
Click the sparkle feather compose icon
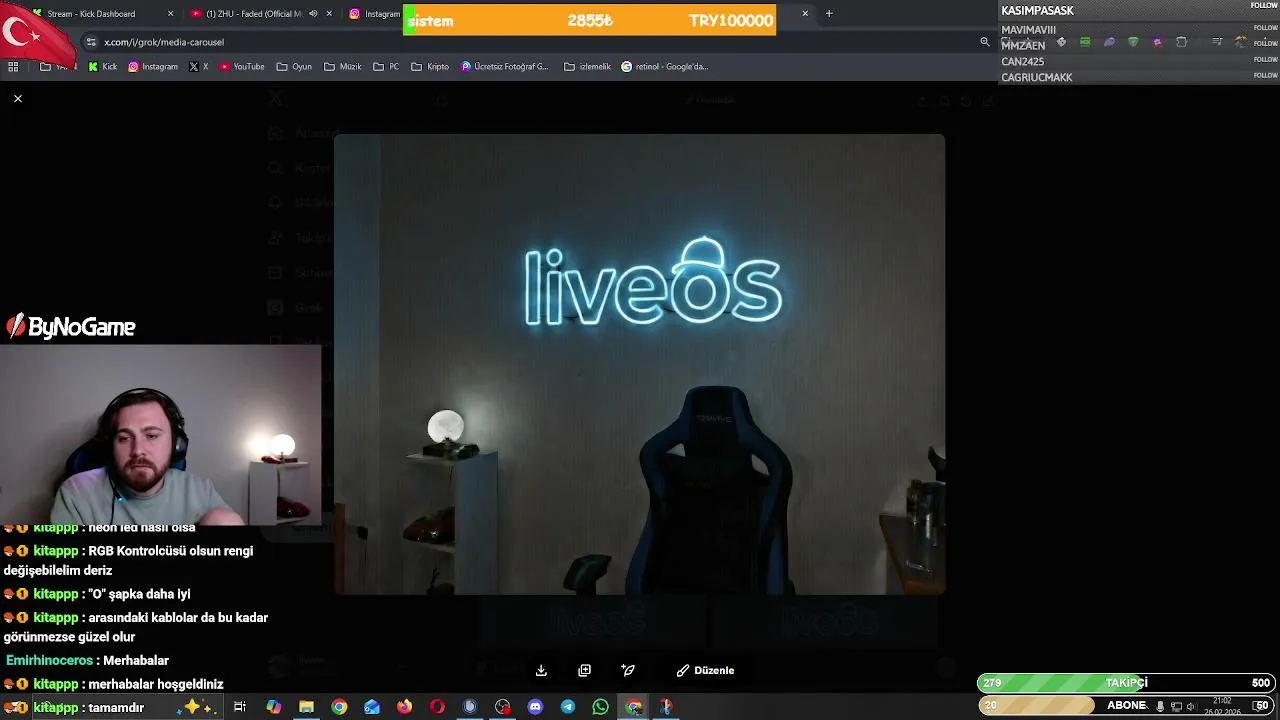click(x=628, y=670)
